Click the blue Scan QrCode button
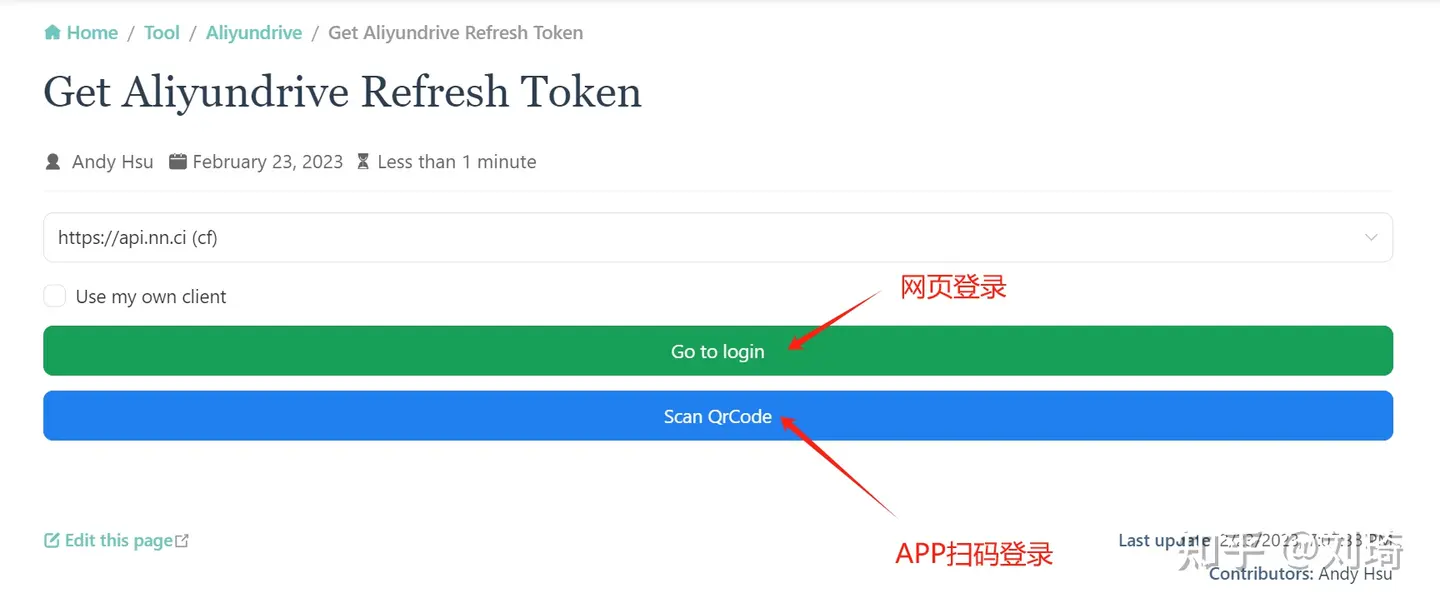The image size is (1440, 608). (x=718, y=416)
